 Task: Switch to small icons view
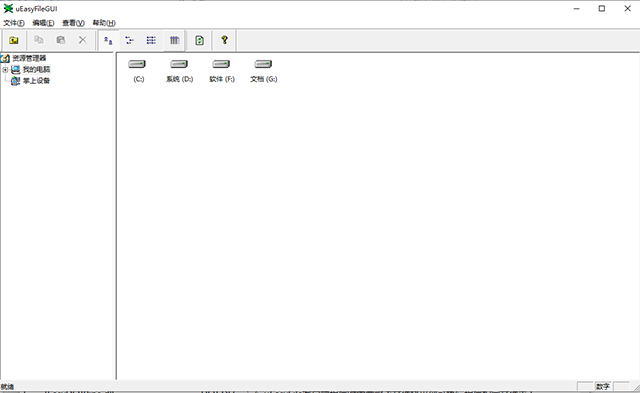coord(130,40)
